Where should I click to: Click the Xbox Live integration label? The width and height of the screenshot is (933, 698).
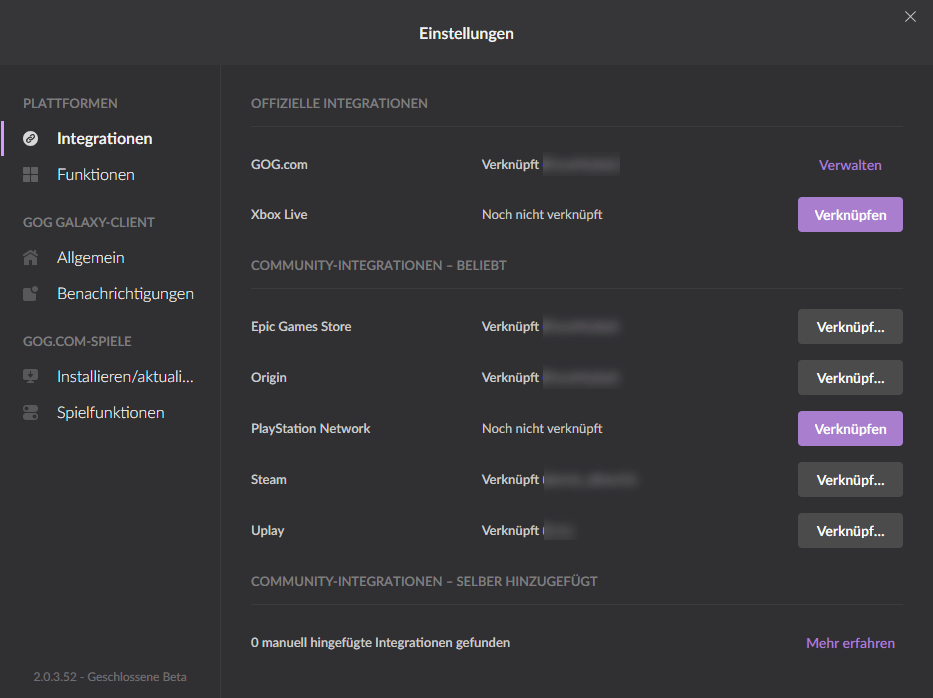(x=279, y=214)
